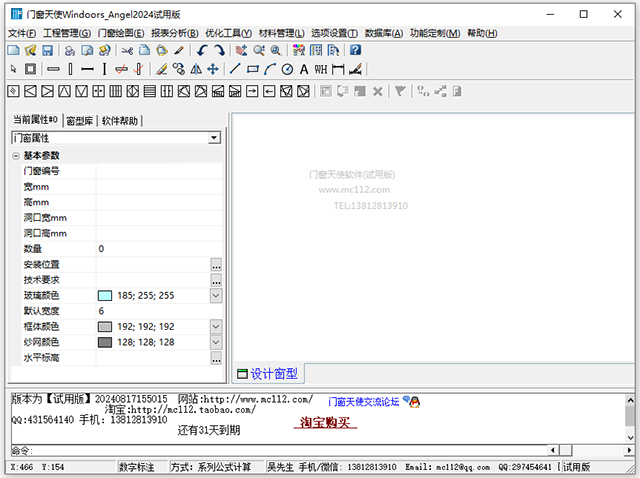Image resolution: width=640 pixels, height=478 pixels.
Task: Open the 数据库(A) menu
Action: coord(384,33)
